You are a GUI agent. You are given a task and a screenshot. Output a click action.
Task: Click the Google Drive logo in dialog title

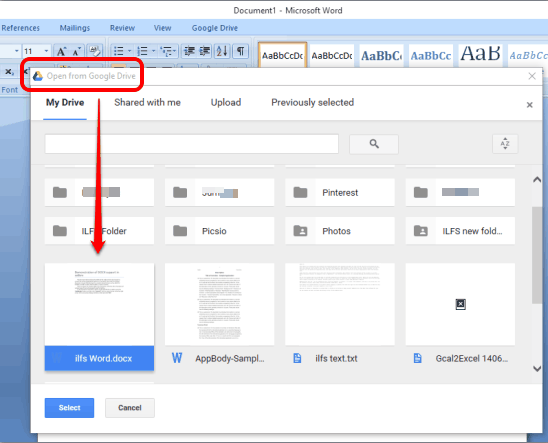[38, 76]
